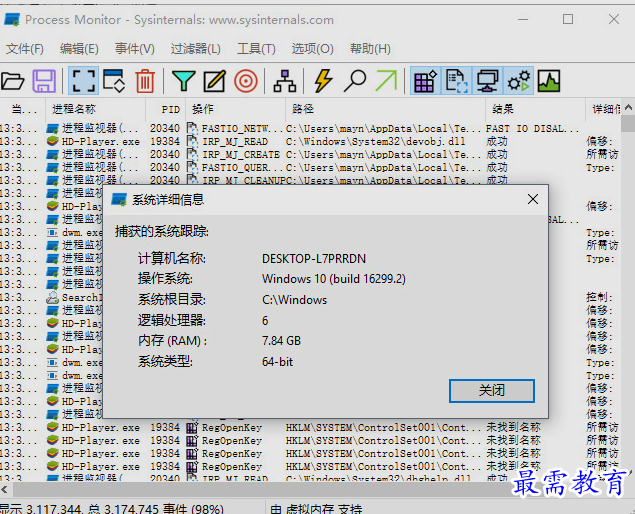
Task: Open the 工具(T) menu
Action: point(256,49)
